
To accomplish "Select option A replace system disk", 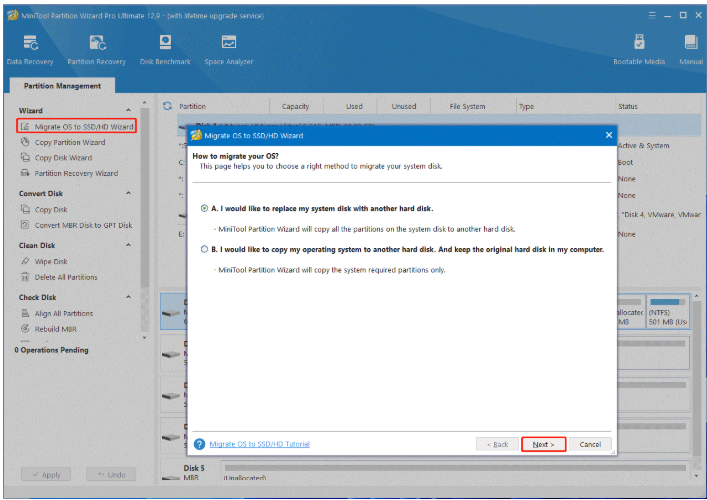I will pos(204,208).
